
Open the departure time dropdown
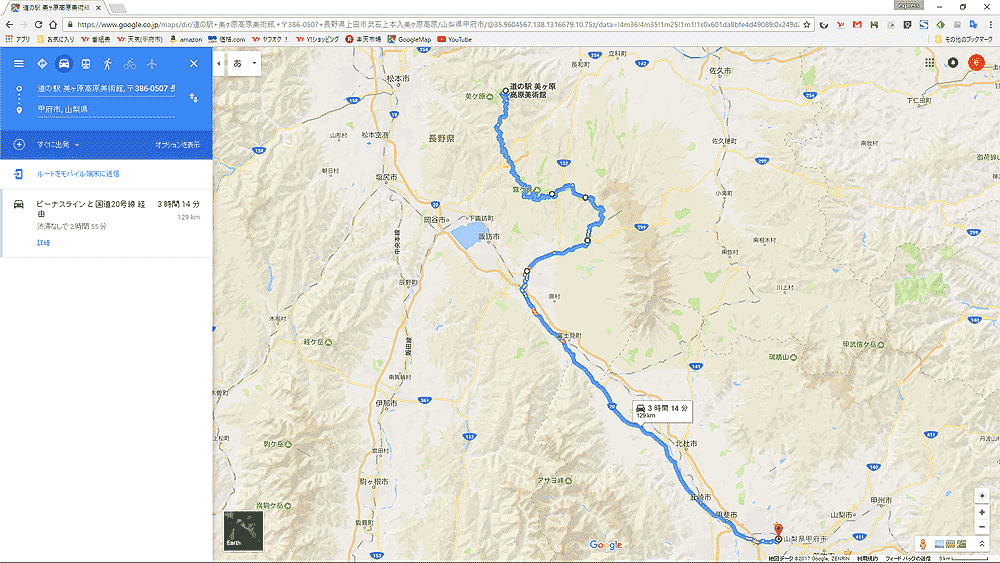tap(58, 145)
